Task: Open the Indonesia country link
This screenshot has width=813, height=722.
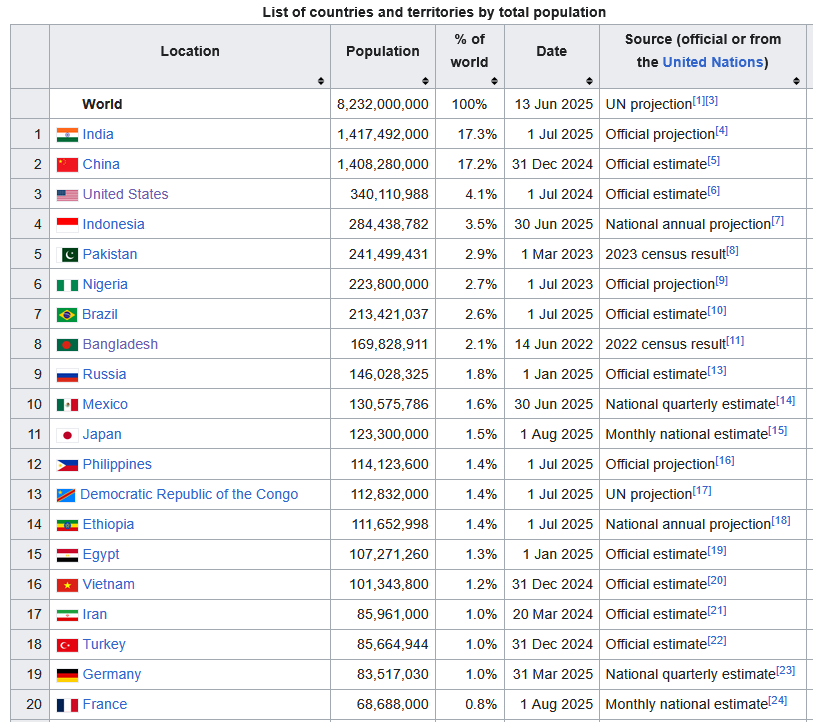Action: tap(114, 225)
